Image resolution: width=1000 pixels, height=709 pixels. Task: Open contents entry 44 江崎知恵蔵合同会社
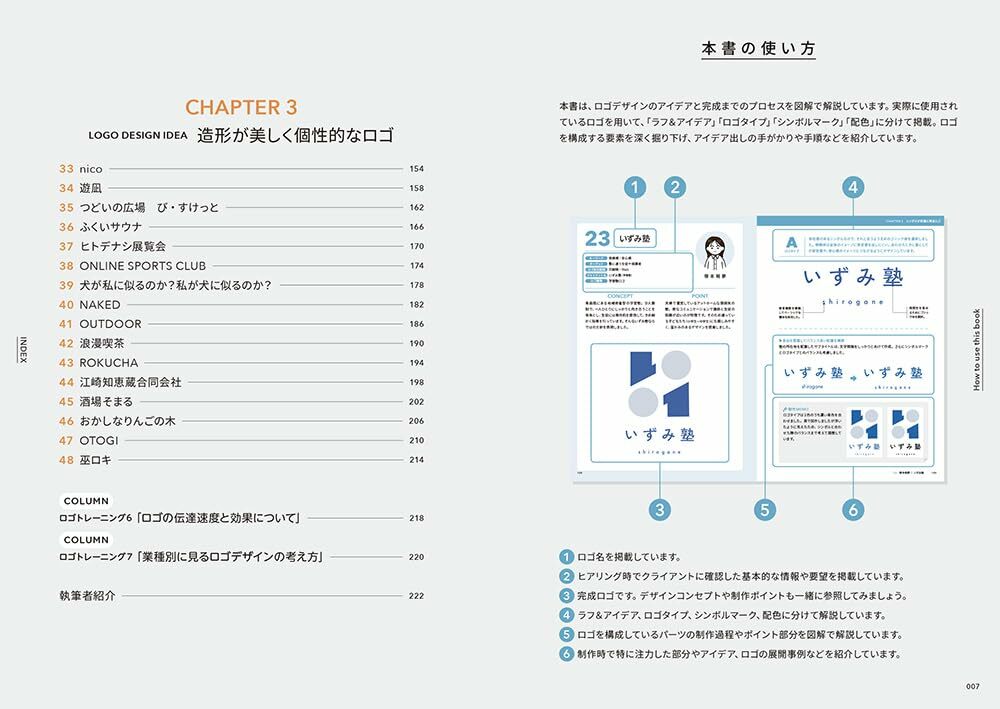(x=241, y=382)
